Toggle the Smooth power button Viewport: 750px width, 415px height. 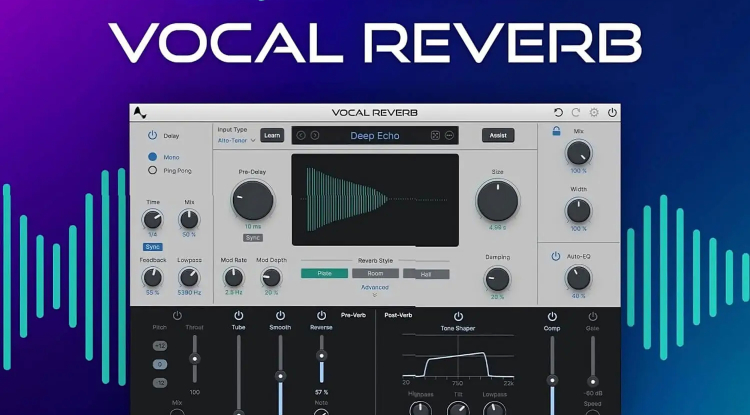[280, 316]
